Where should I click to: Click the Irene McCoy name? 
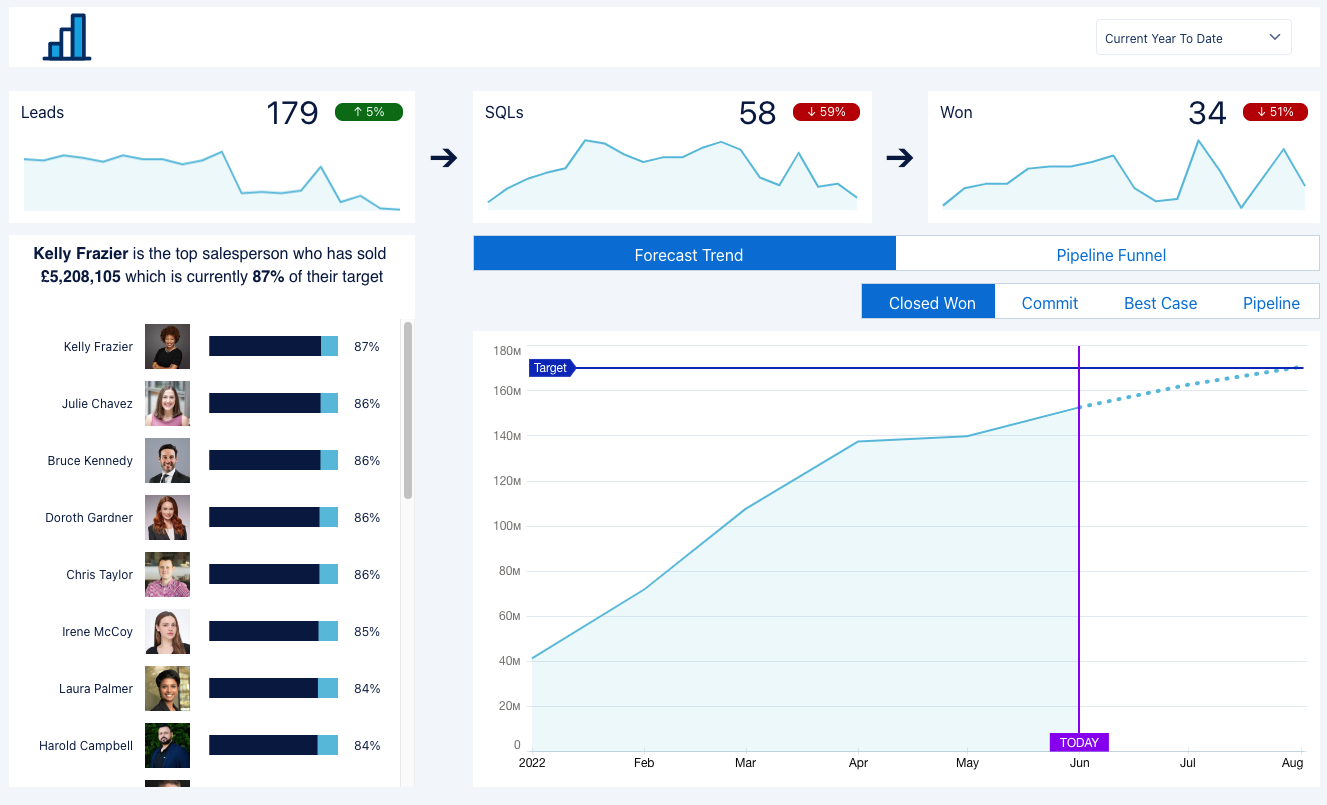point(99,632)
